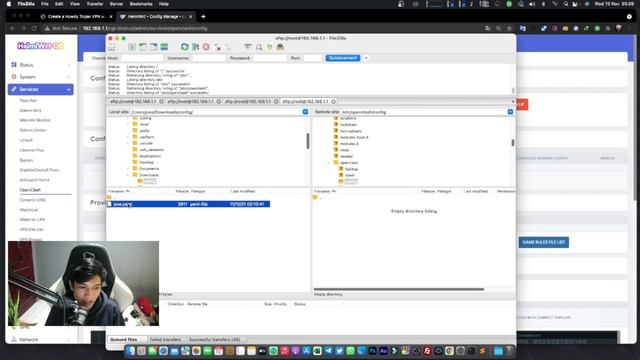Screen dimensions: 640x360
Task: Toggle the transfer queue display toolbar icon
Action: 164,47
